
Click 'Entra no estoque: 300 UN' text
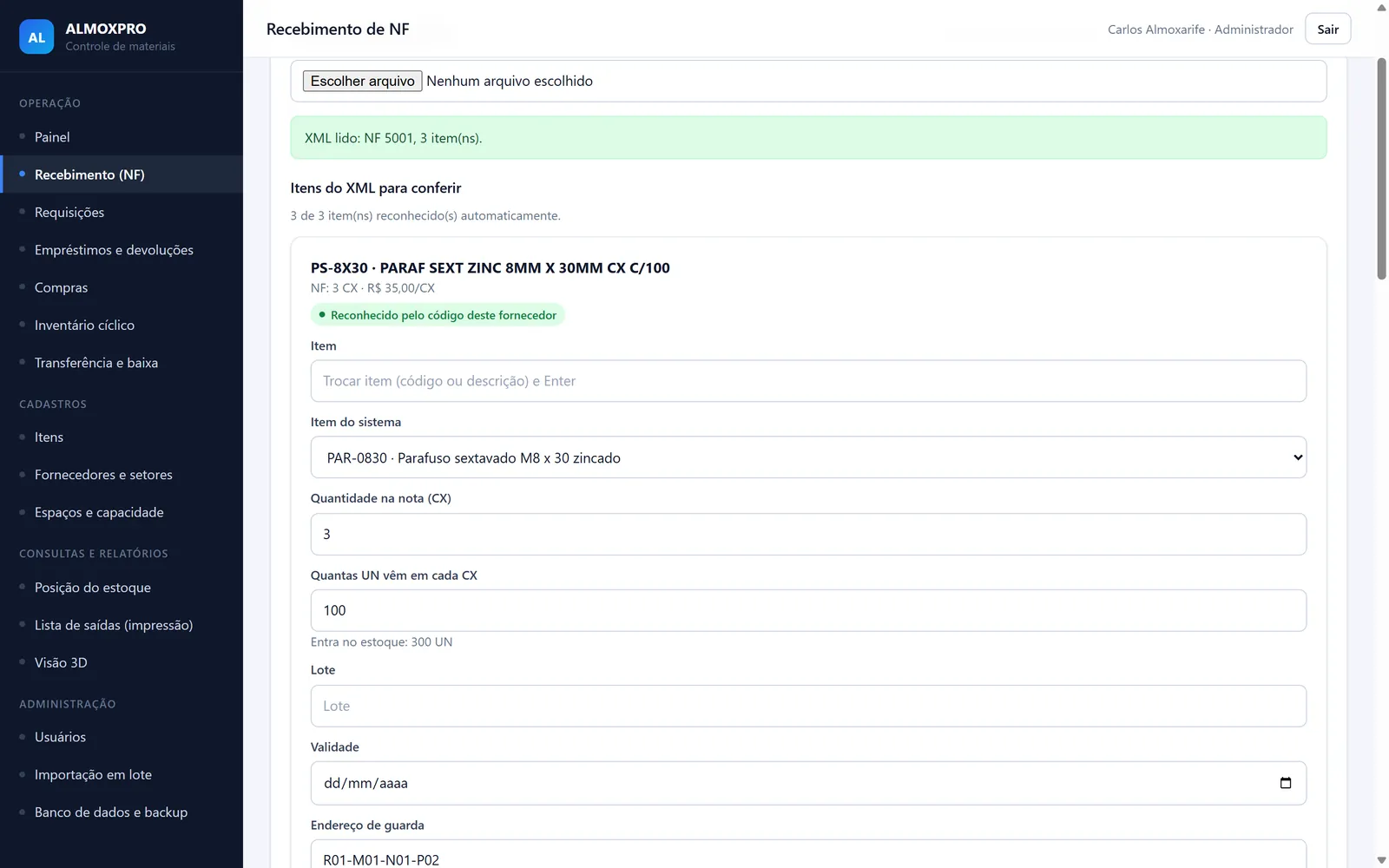(x=381, y=642)
